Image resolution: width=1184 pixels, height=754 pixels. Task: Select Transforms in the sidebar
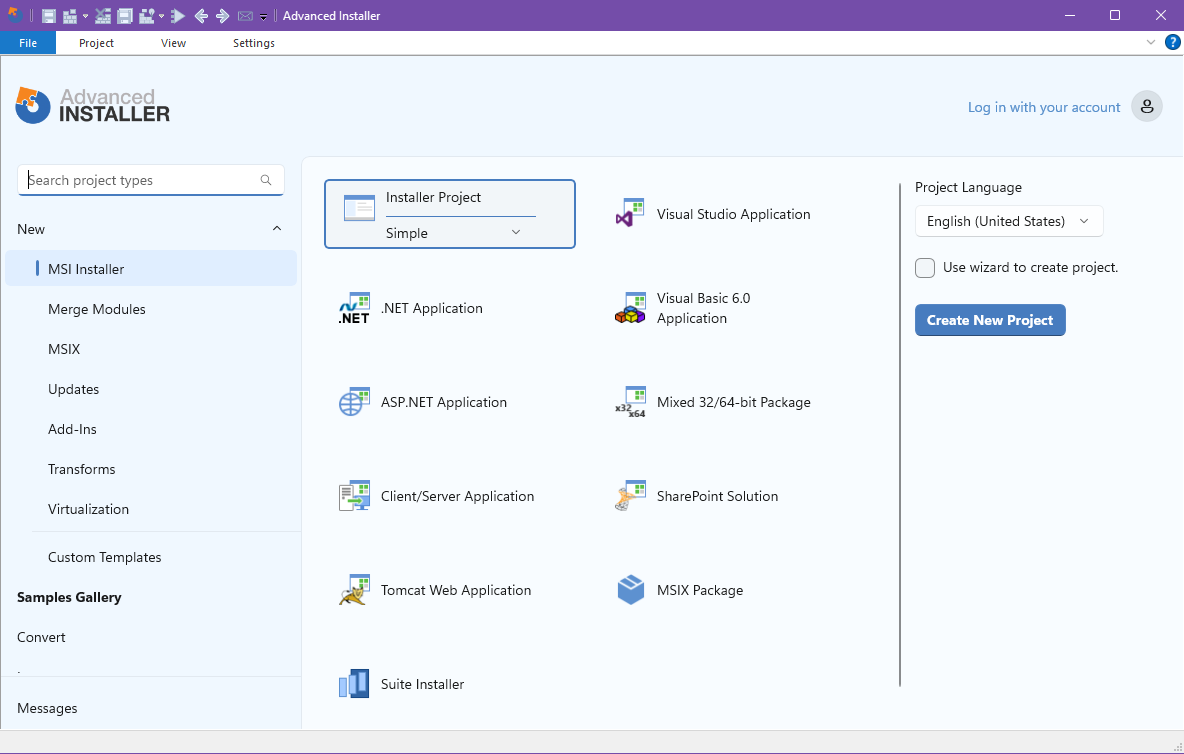pyautogui.click(x=82, y=469)
